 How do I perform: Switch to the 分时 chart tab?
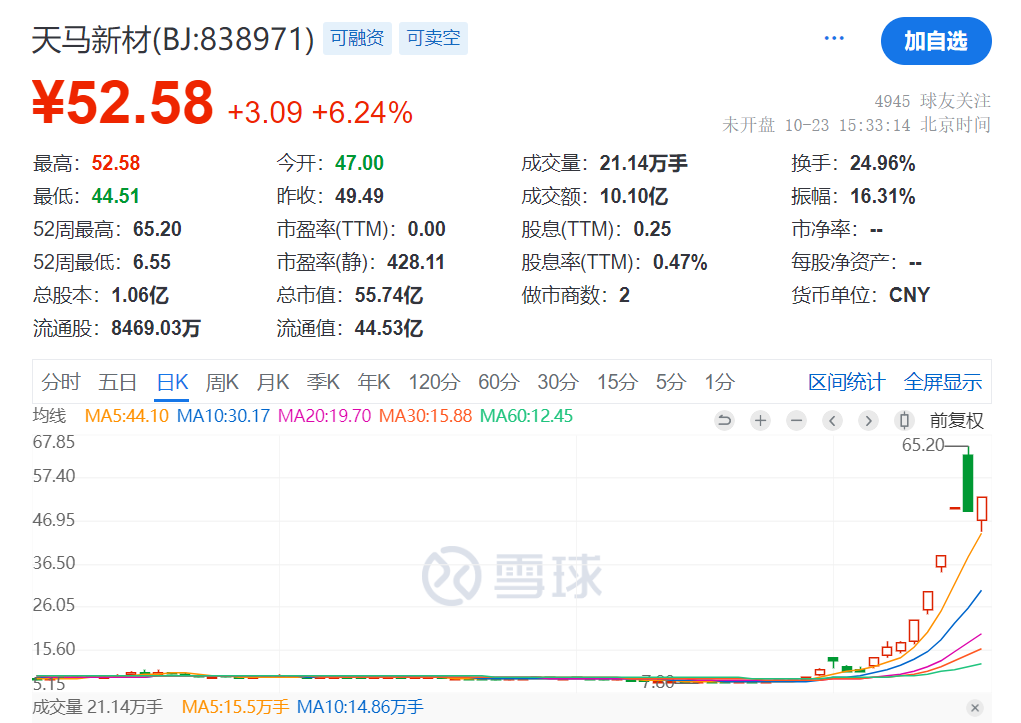[61, 382]
